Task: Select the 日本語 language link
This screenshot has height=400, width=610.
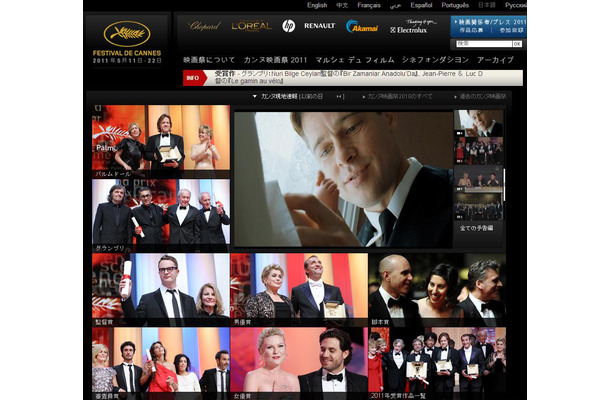Action: click(487, 5)
